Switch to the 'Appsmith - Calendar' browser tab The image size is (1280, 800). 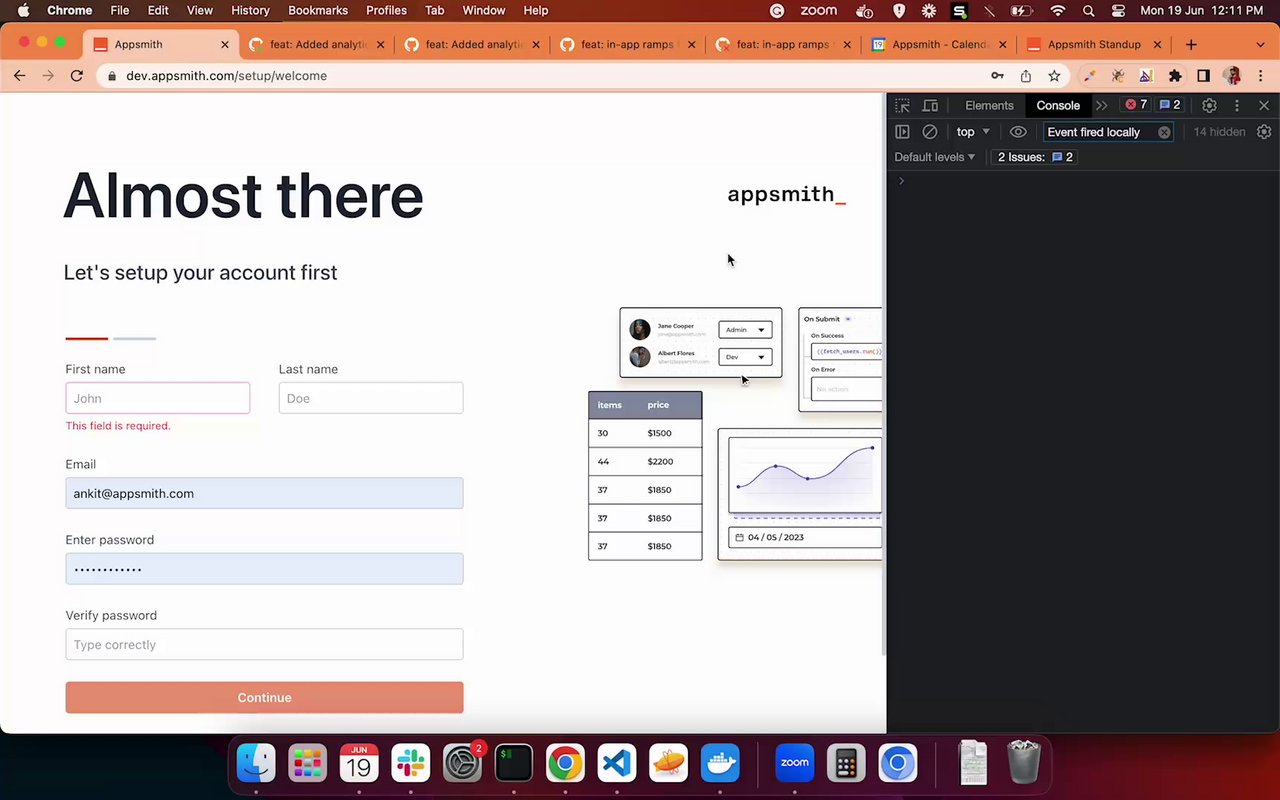pyautogui.click(x=939, y=45)
